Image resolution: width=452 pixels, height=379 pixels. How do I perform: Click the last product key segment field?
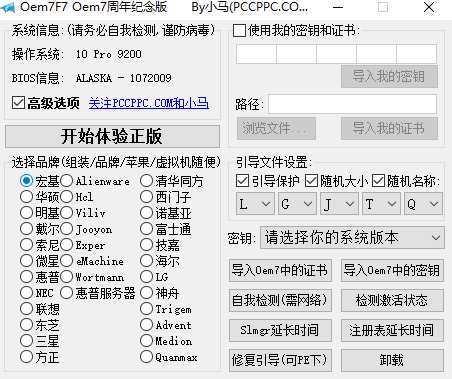click(x=416, y=54)
